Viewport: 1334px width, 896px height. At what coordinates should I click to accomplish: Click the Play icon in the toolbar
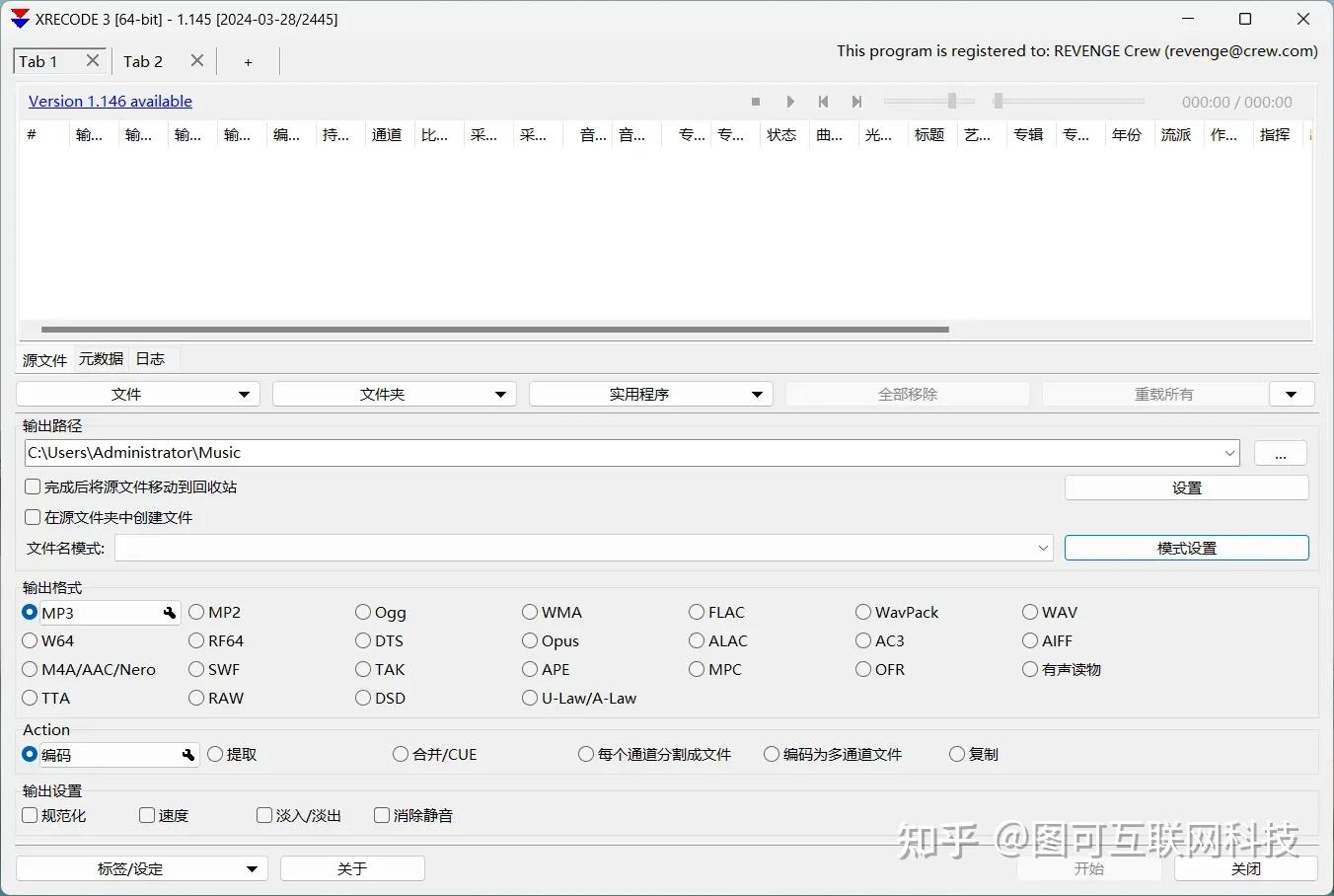click(x=789, y=101)
